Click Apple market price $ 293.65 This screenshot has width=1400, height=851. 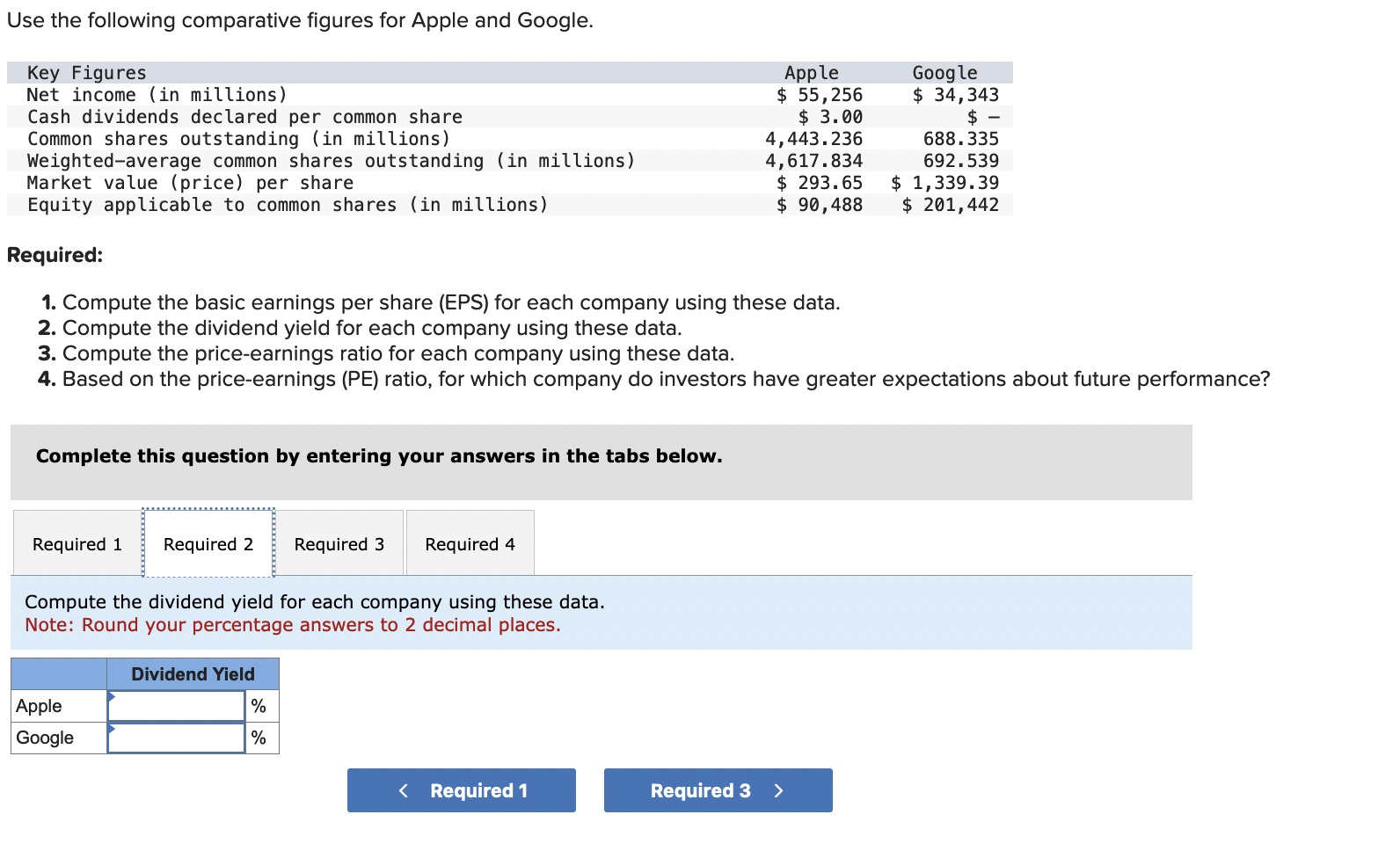pyautogui.click(x=820, y=183)
